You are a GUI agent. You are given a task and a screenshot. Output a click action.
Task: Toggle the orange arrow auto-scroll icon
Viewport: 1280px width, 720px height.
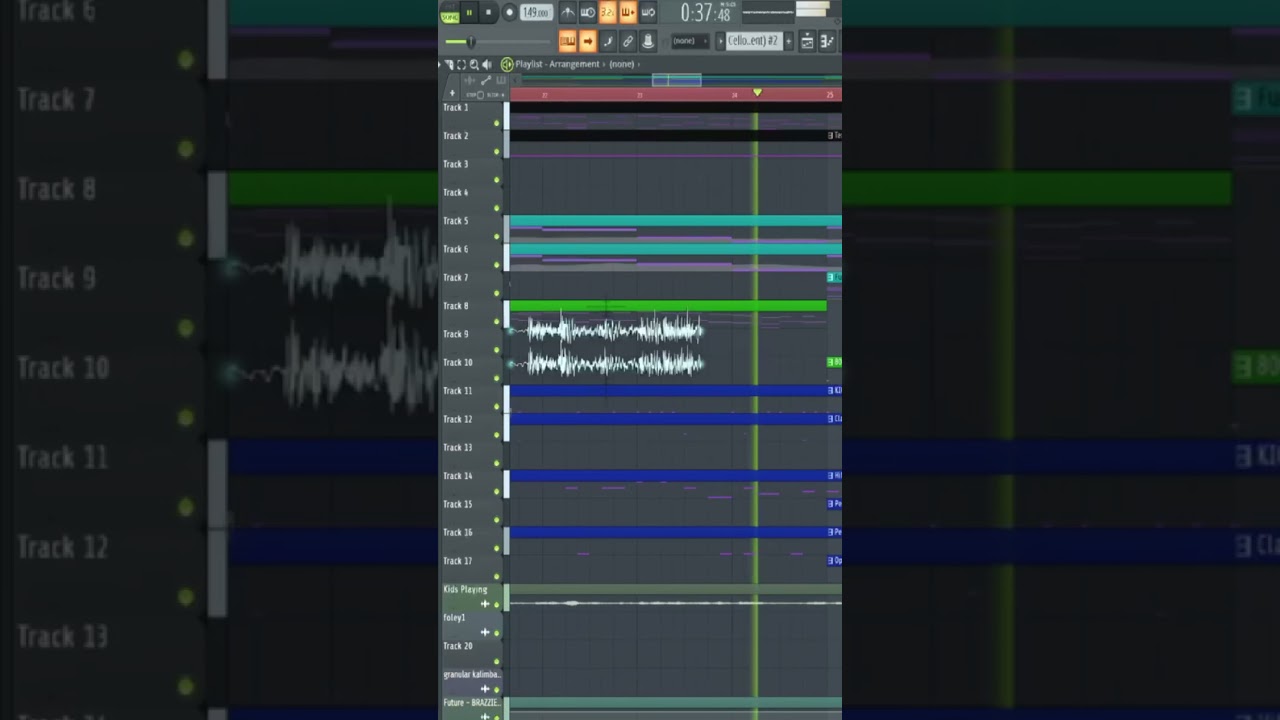pos(587,41)
